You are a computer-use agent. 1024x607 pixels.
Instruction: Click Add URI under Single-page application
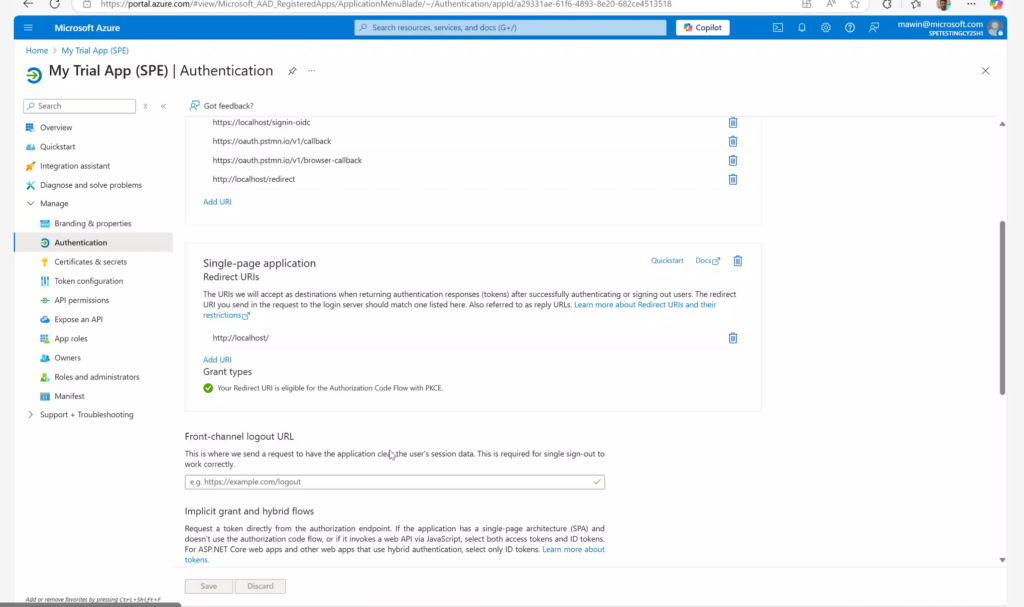[x=217, y=359]
